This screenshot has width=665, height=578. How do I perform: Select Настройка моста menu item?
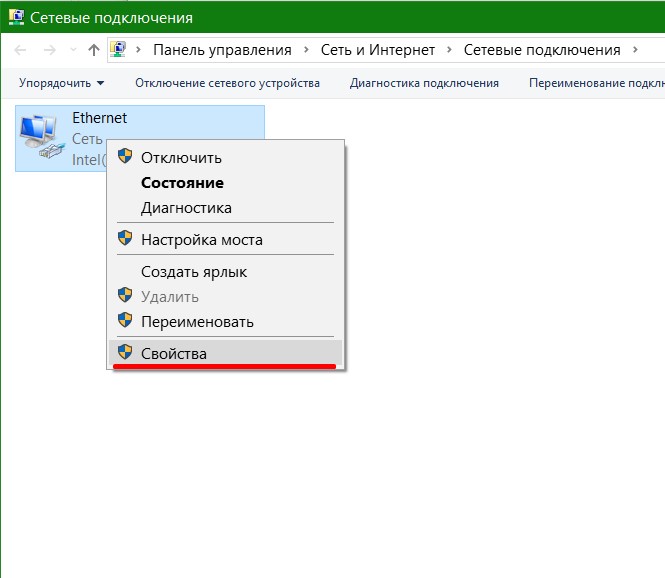(225, 240)
